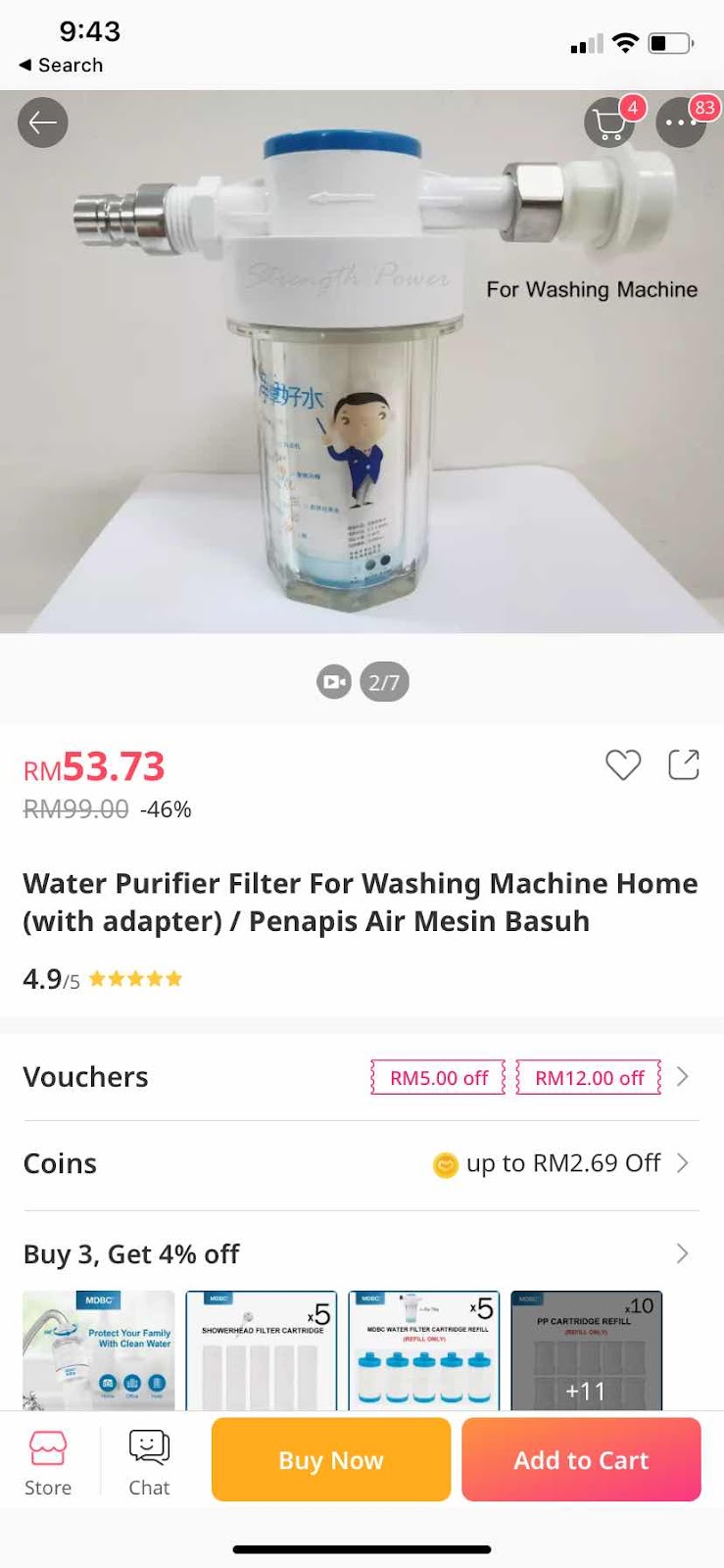Tap the 2/7 image counter
This screenshot has height=1568, width=724.
(x=384, y=682)
